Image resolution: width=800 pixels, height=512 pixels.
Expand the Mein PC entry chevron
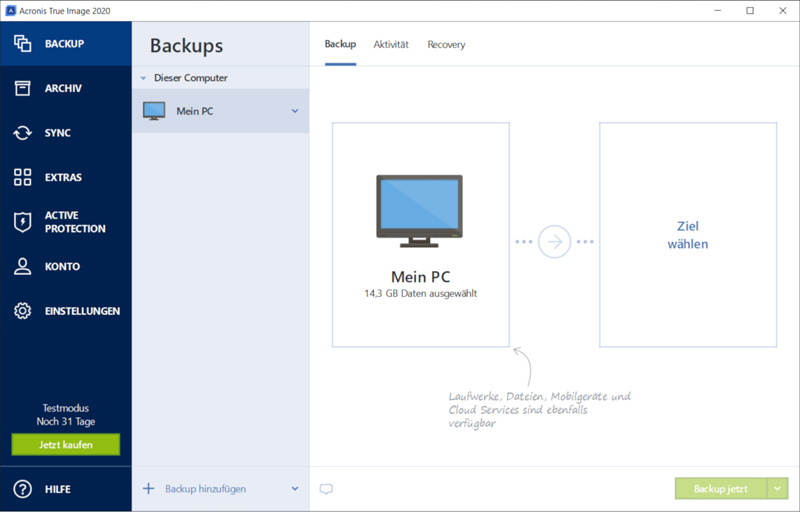pos(295,111)
